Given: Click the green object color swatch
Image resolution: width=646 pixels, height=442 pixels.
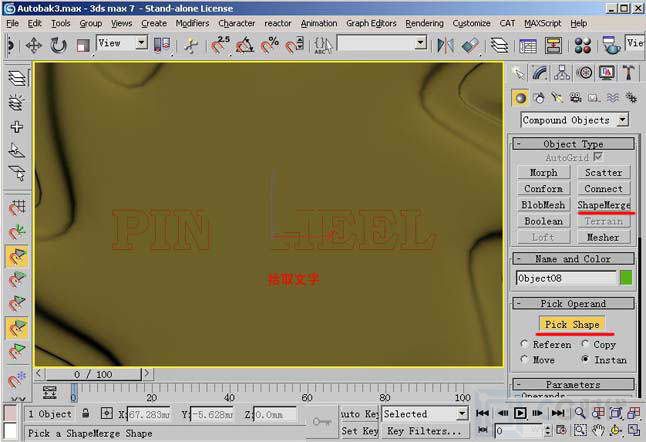Looking at the screenshot, I should (626, 278).
